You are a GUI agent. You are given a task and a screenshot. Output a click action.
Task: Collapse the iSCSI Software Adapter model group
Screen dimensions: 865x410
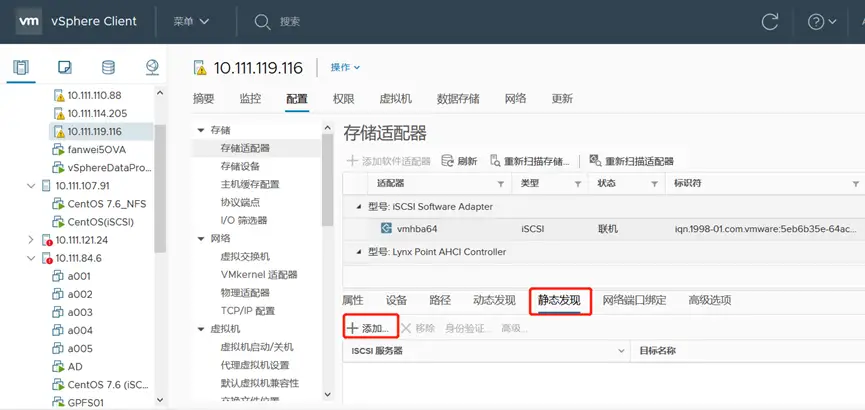click(359, 207)
